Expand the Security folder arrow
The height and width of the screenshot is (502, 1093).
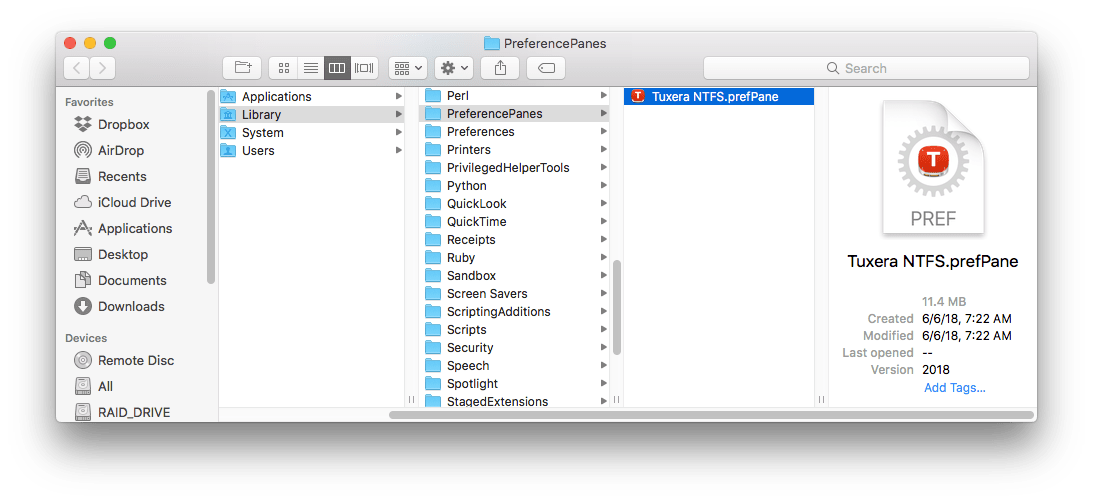coord(604,348)
